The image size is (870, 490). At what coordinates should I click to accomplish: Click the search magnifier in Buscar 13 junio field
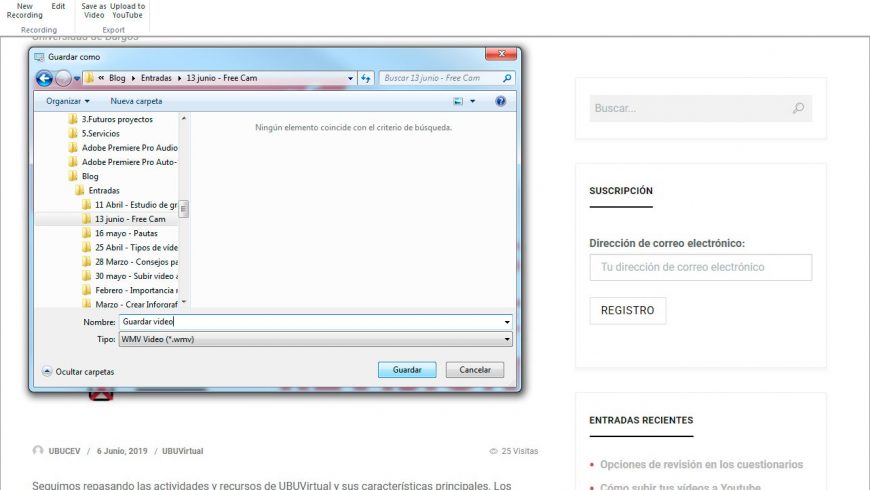coord(507,78)
